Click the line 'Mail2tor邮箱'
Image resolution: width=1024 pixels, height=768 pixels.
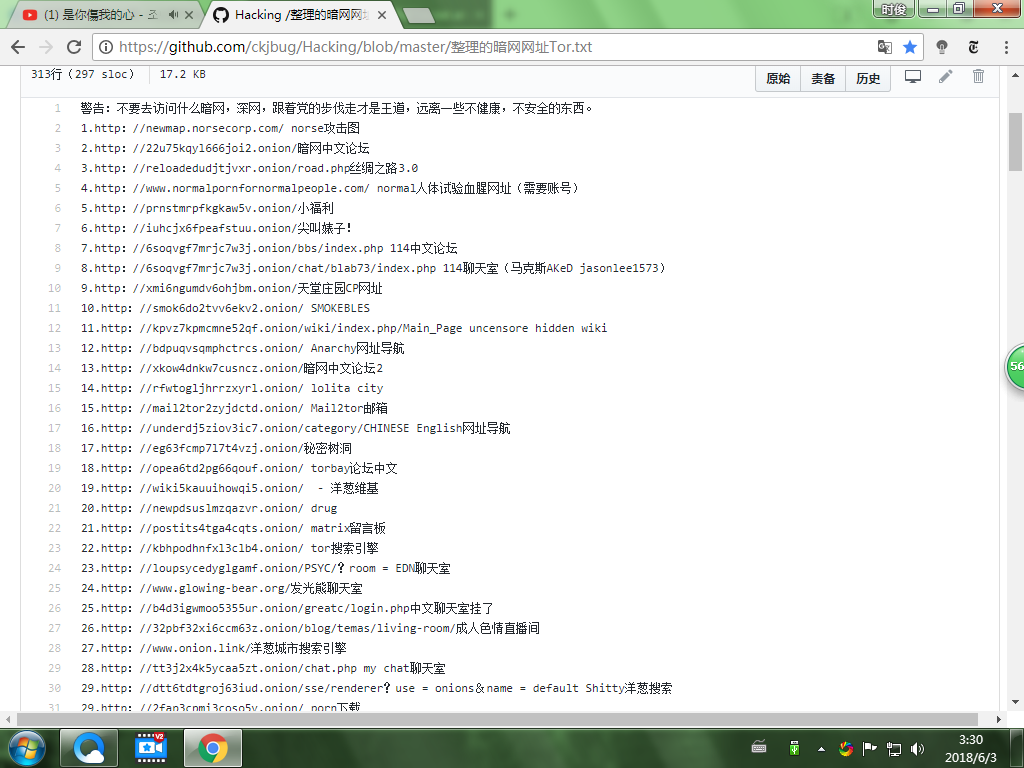pyautogui.click(x=234, y=408)
